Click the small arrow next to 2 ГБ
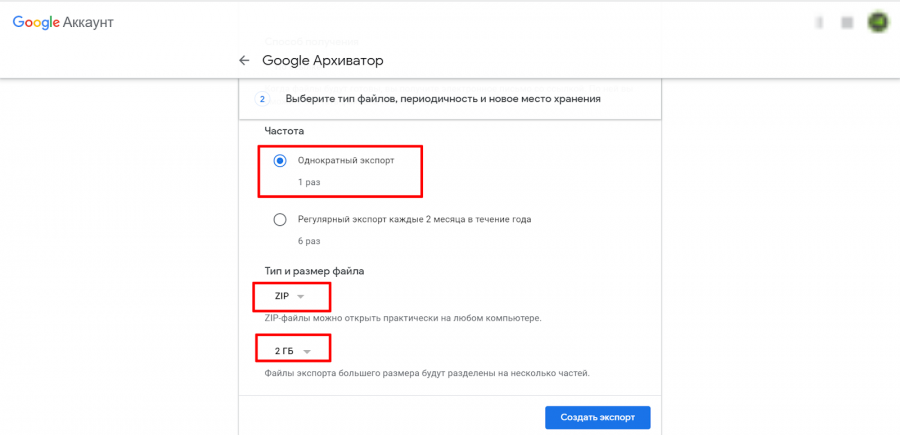Image resolution: width=900 pixels, height=435 pixels. [x=308, y=351]
